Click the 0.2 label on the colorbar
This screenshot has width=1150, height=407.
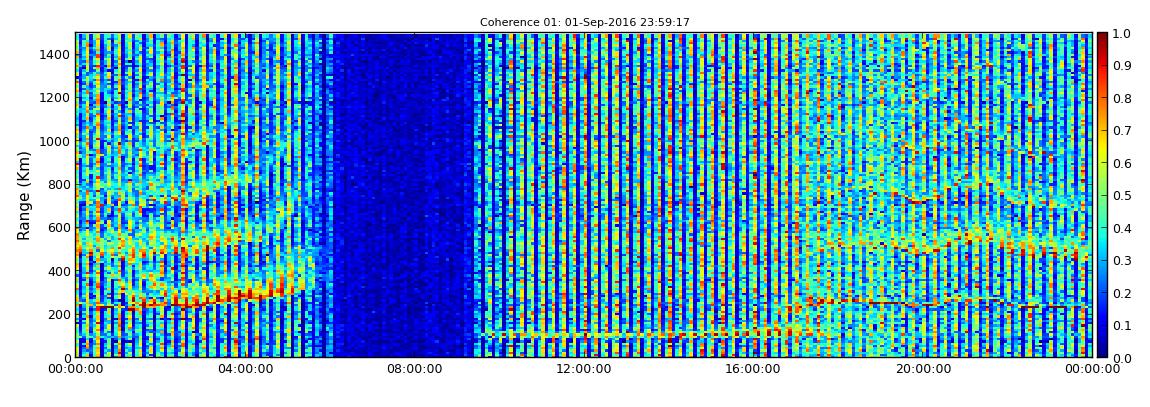(1121, 293)
